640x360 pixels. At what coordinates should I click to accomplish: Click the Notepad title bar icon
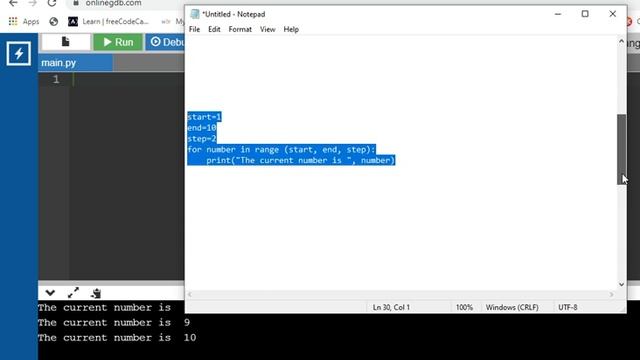tap(195, 14)
